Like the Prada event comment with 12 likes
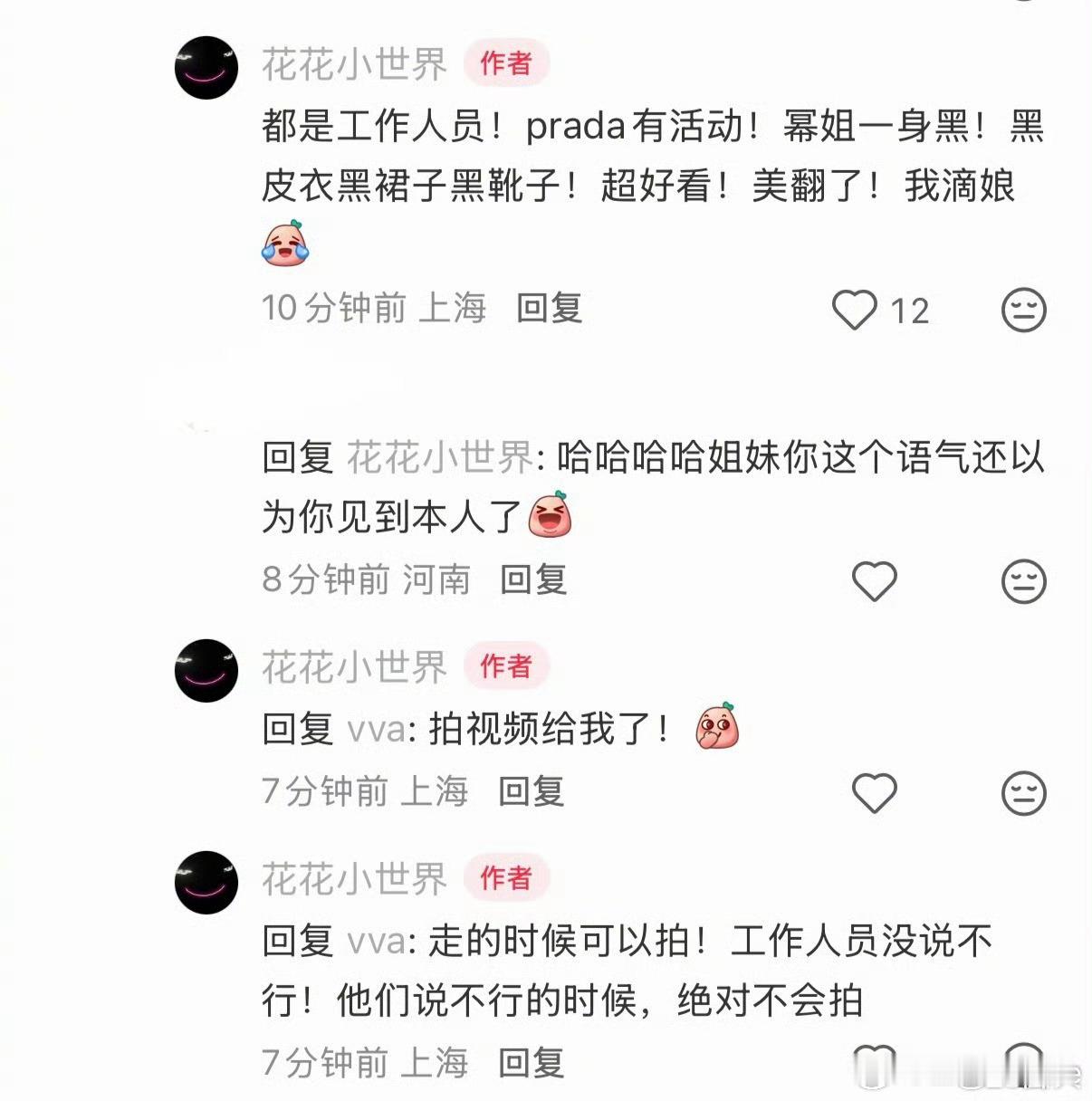The width and height of the screenshot is (1092, 1101). click(x=855, y=310)
